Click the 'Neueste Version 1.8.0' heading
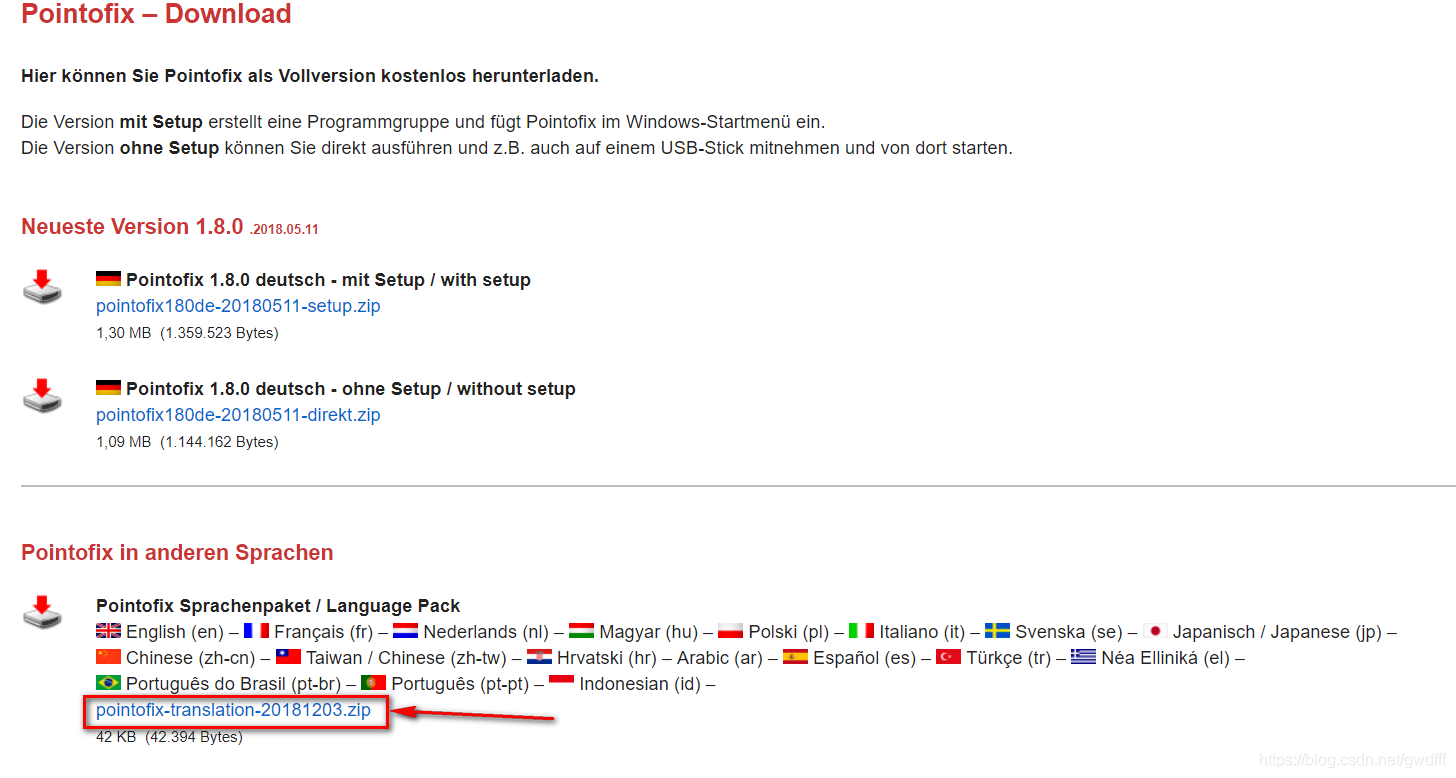This screenshot has height=778, width=1456. coord(132,226)
